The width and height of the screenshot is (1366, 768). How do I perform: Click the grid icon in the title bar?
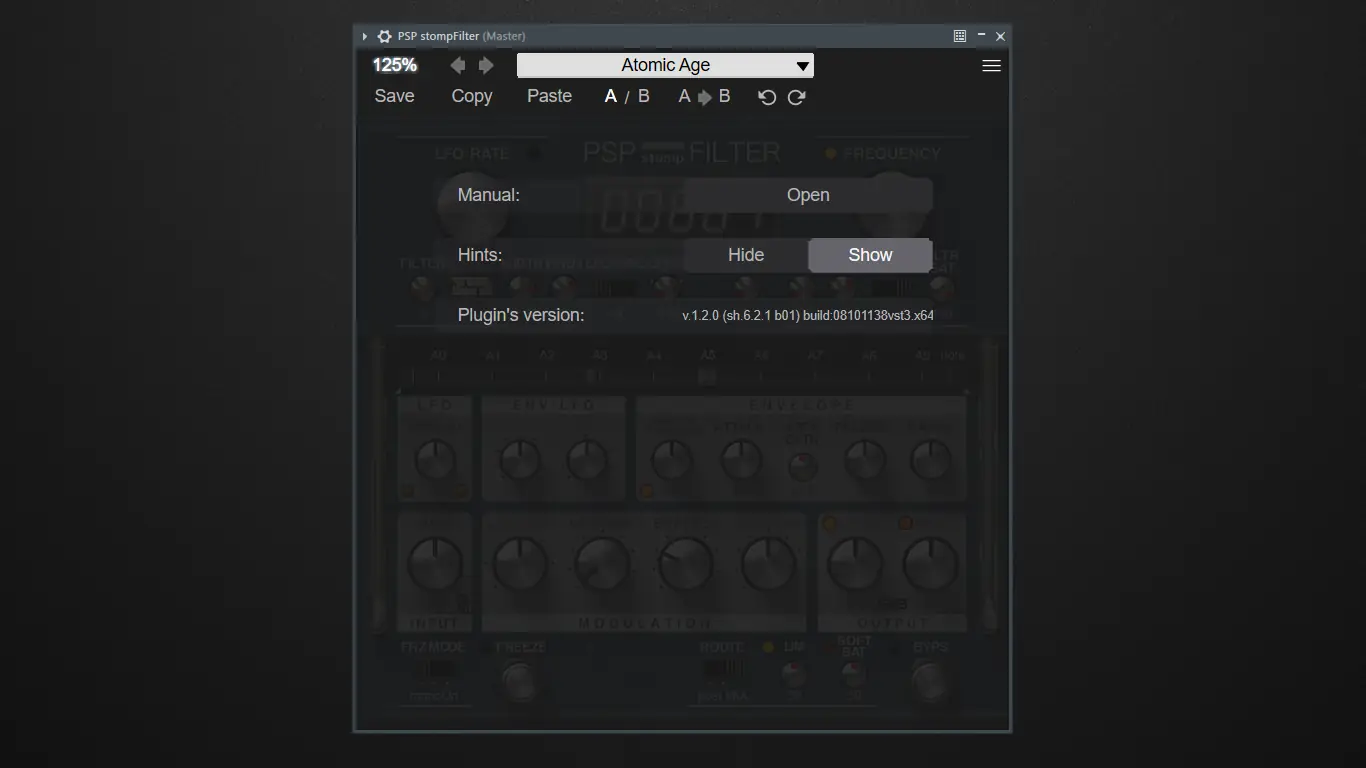click(960, 36)
